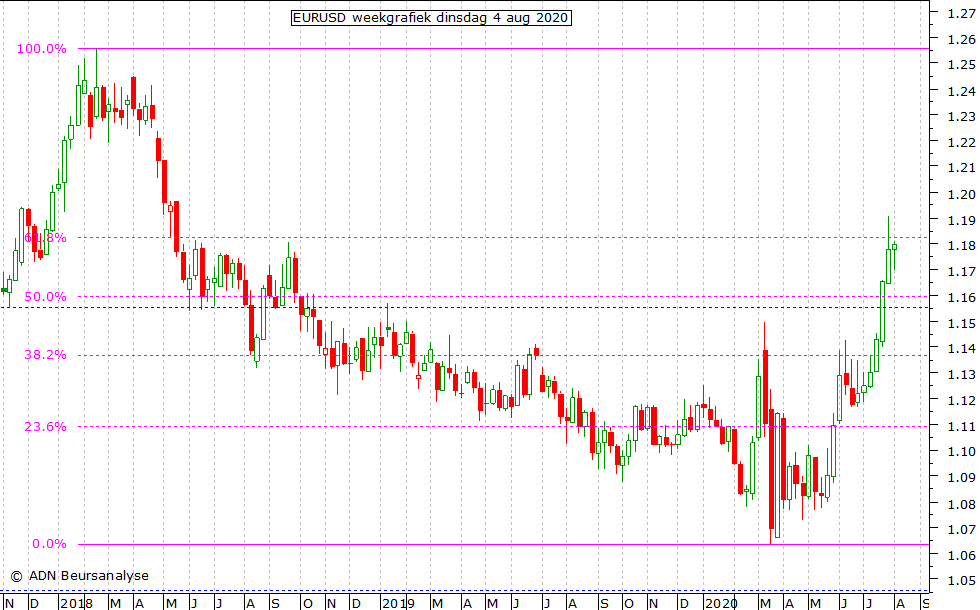Select the 1.05 price axis label
Viewport: 980px width, 610px height.
click(x=961, y=581)
